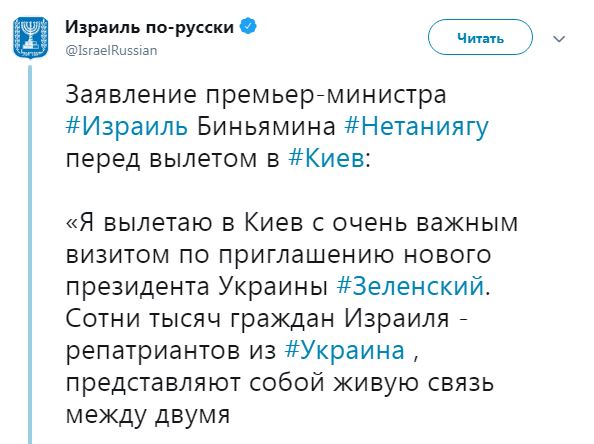Follow the account with Читать button

pyautogui.click(x=480, y=38)
